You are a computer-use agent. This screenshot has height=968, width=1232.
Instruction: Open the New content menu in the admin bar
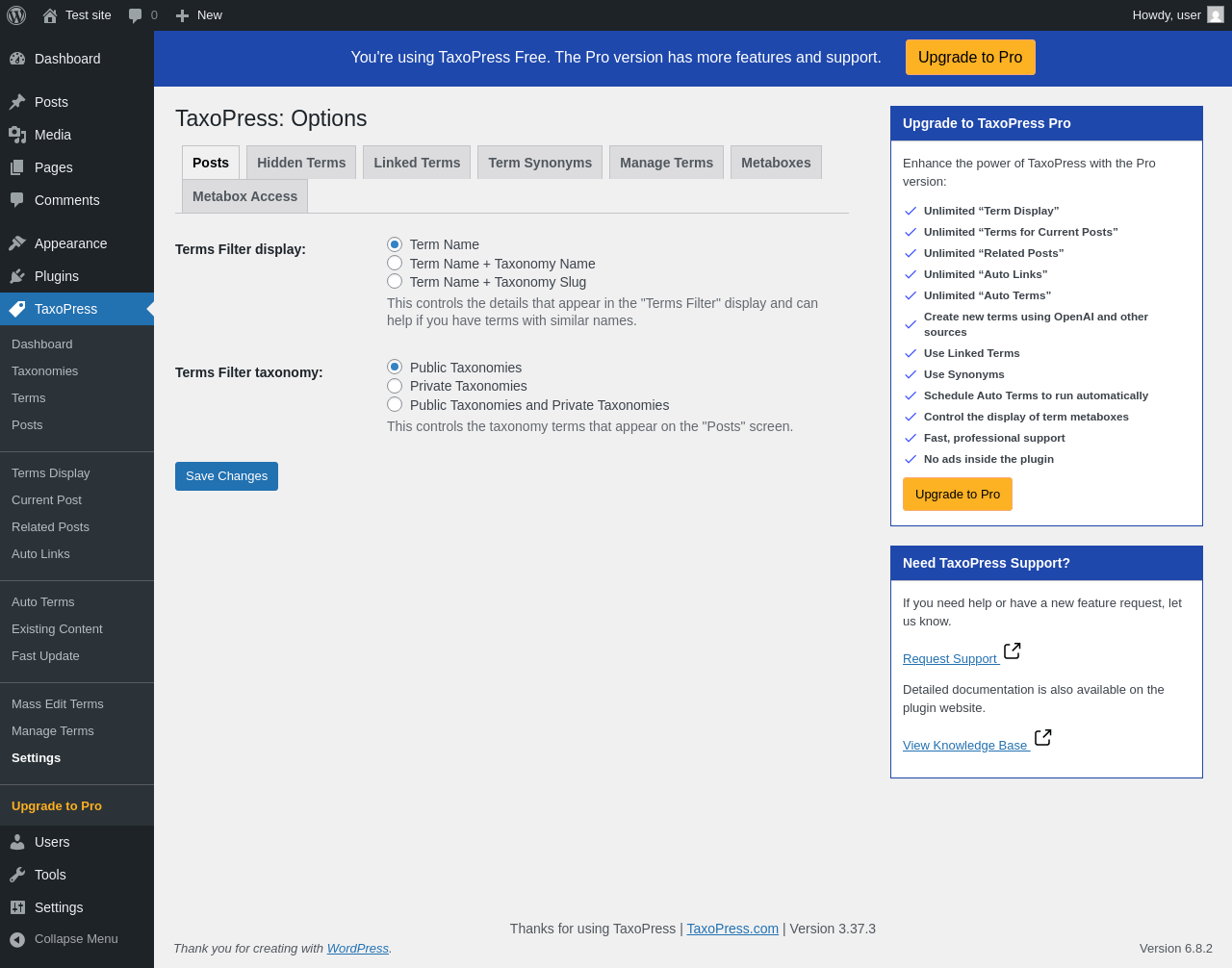click(198, 15)
